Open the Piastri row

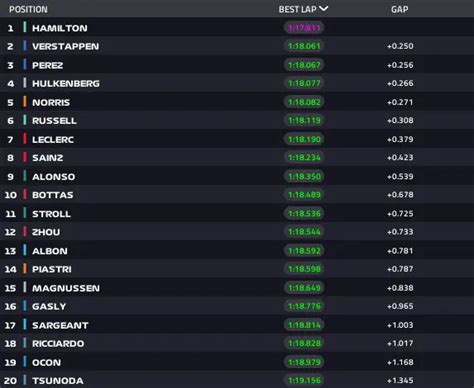tap(237, 269)
